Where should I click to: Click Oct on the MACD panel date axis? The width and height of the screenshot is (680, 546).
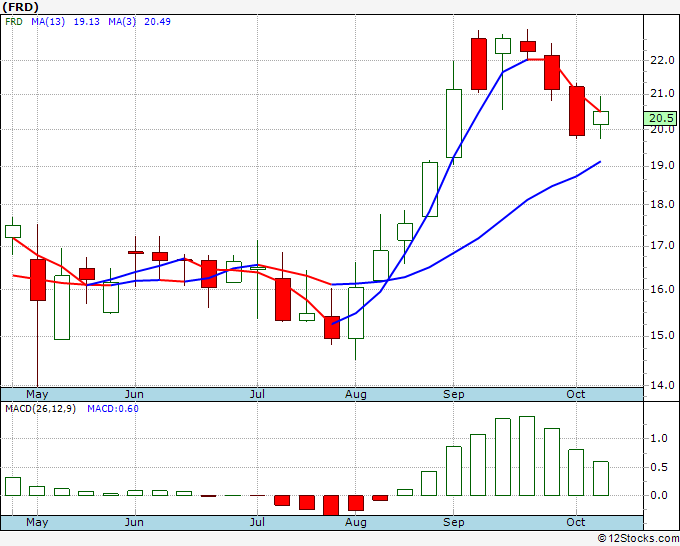(576, 522)
